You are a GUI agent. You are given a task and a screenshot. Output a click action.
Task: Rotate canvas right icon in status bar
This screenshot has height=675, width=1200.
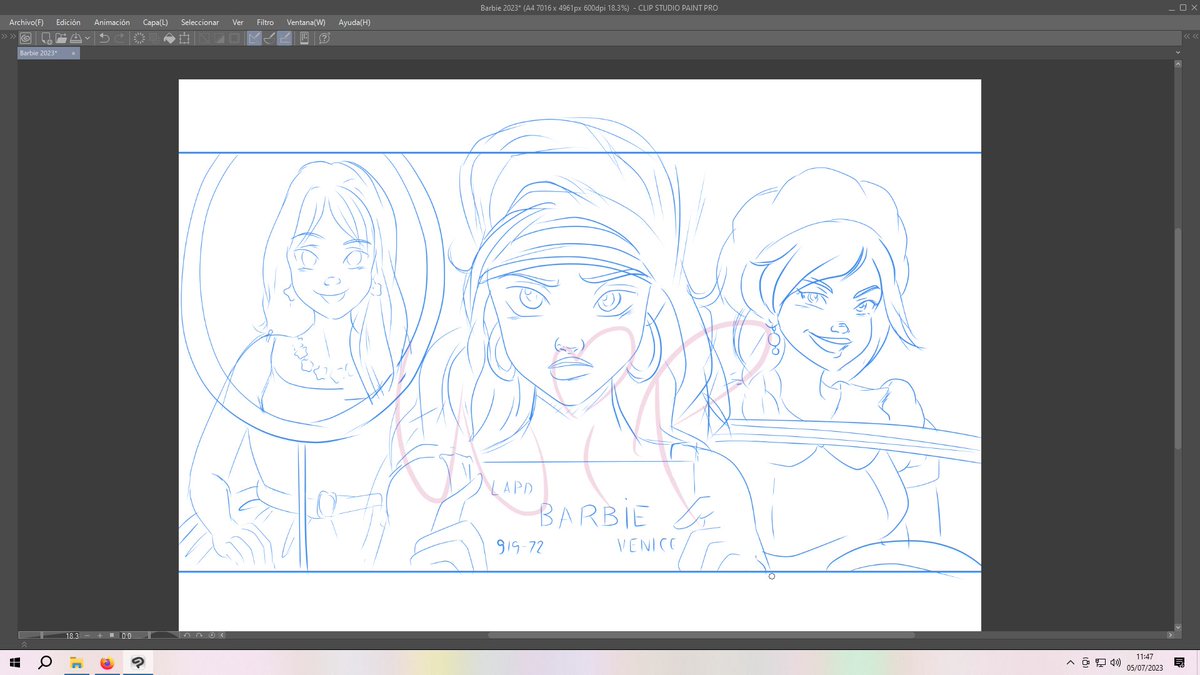199,635
